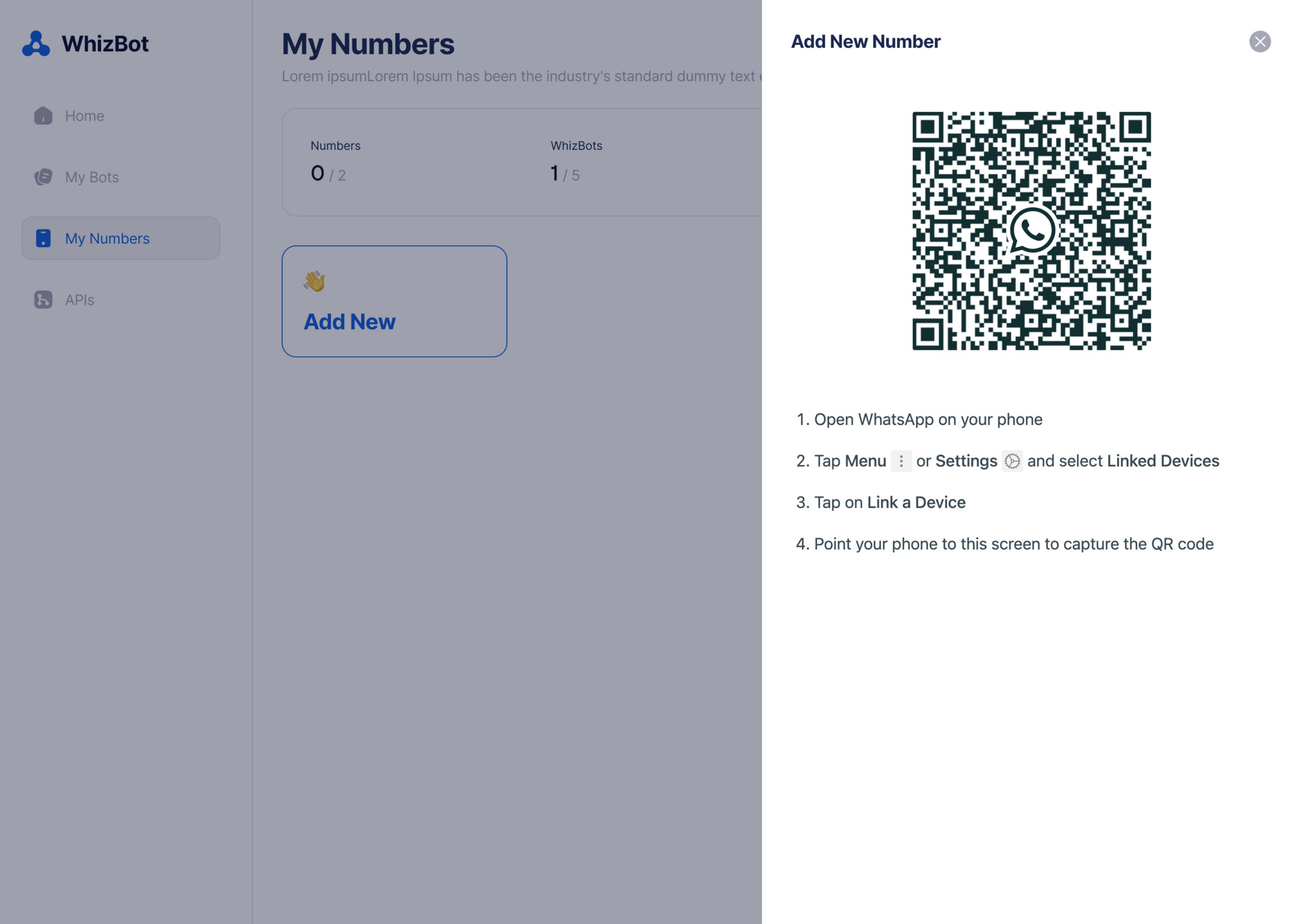Close the Add New Number panel
Viewport: 1300px width, 924px height.
(x=1259, y=42)
